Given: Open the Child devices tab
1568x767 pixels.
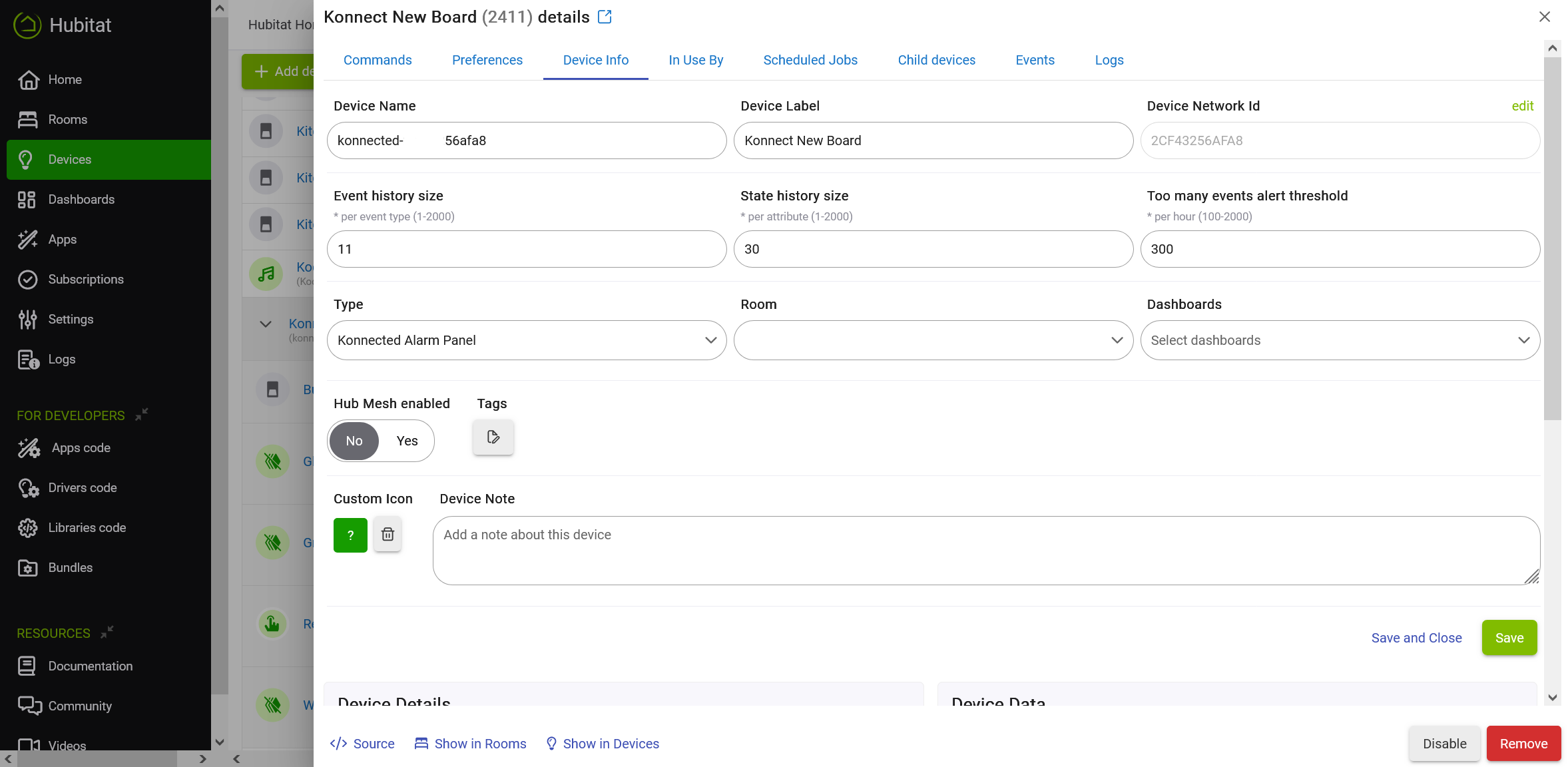Looking at the screenshot, I should pyautogui.click(x=937, y=60).
